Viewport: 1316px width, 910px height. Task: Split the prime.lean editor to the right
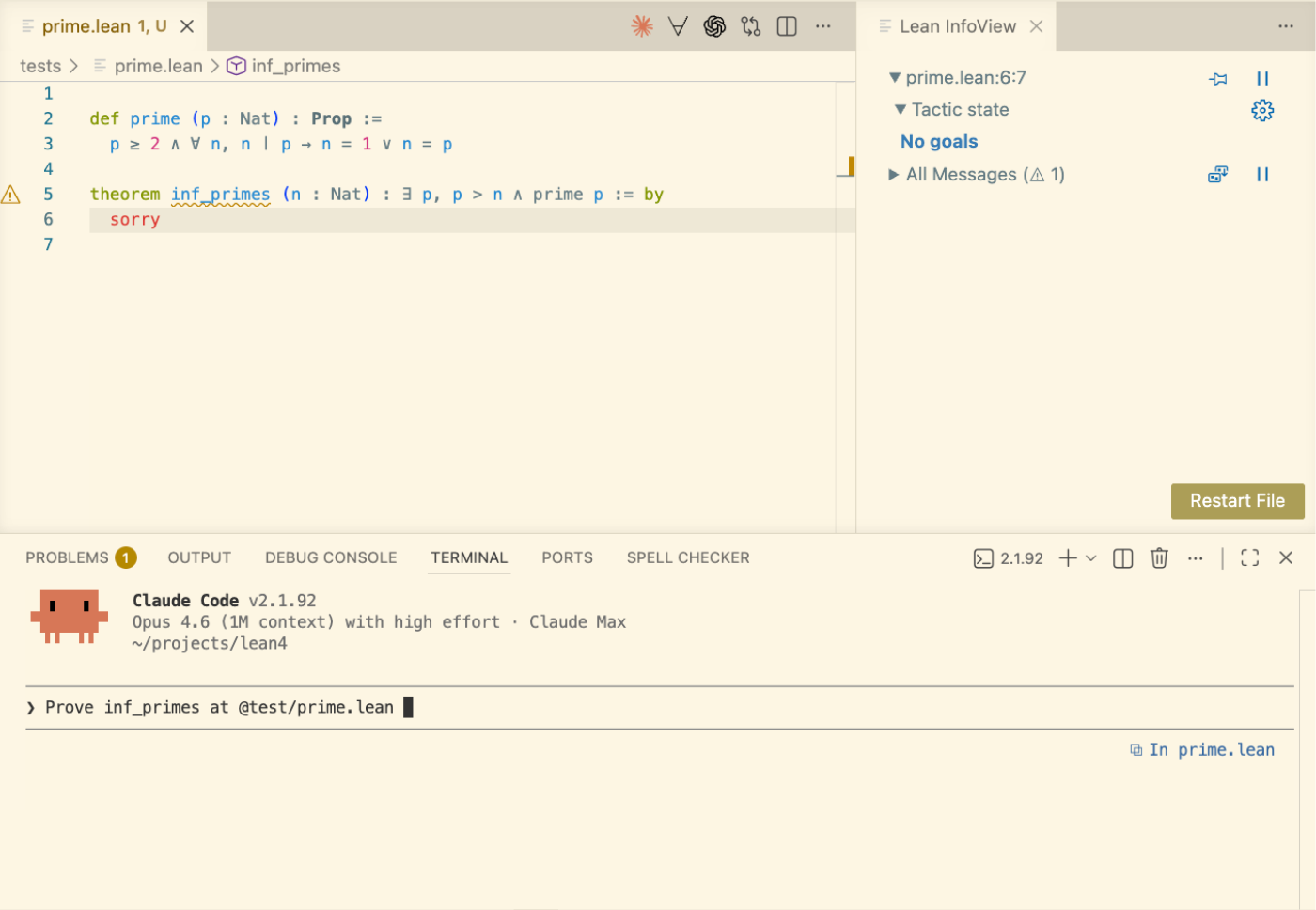click(787, 26)
